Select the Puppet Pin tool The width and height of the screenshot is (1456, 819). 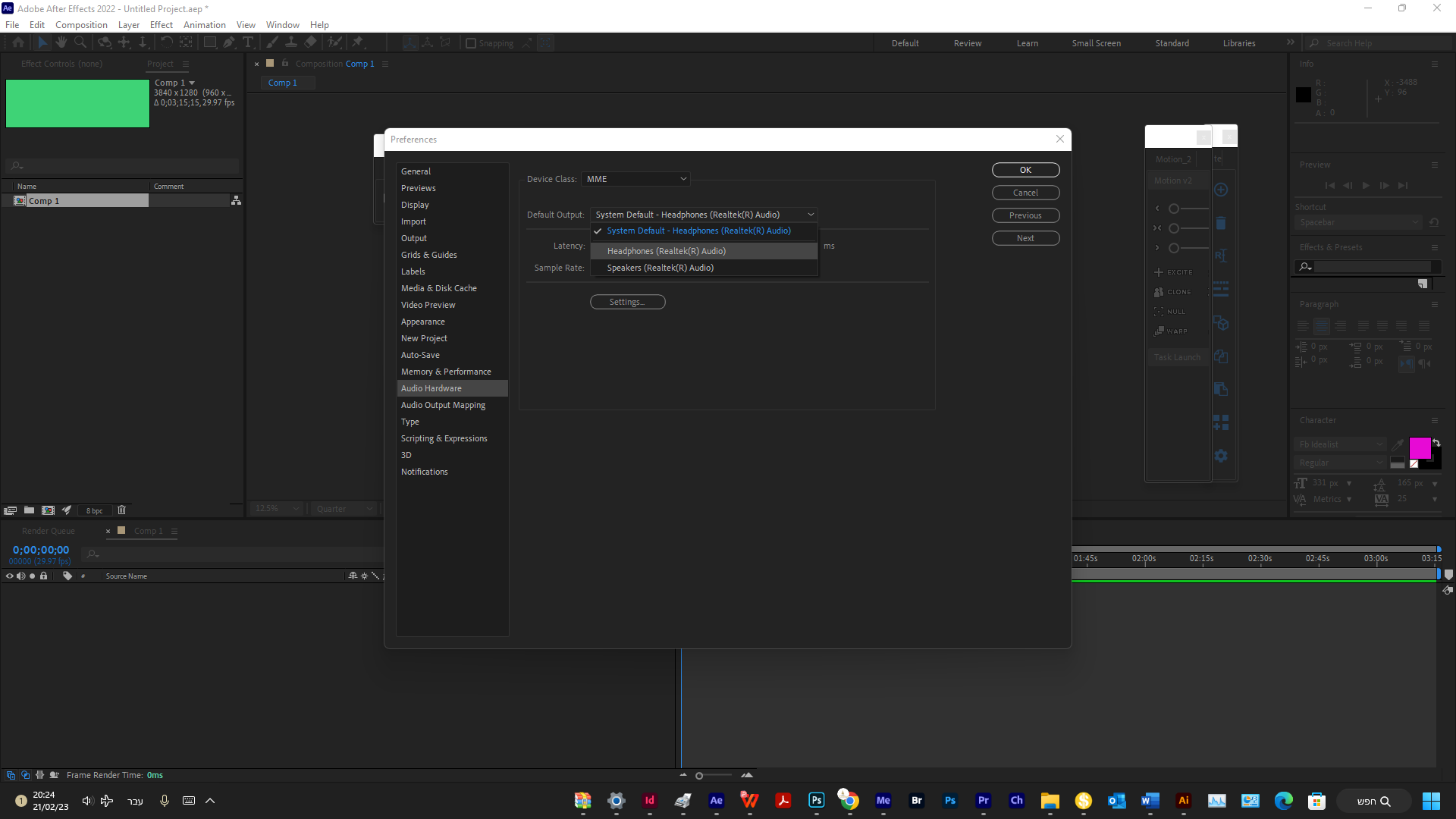point(358,42)
